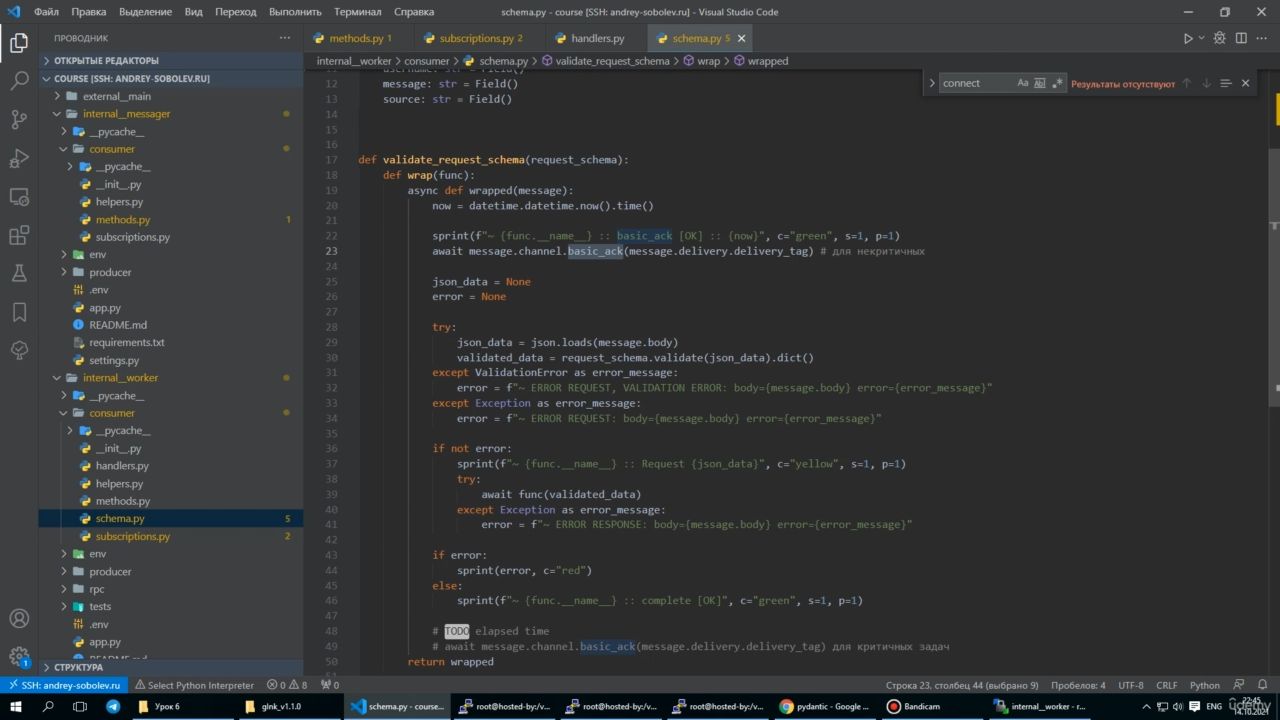
Task: Open Run and Debug view
Action: click(19, 158)
